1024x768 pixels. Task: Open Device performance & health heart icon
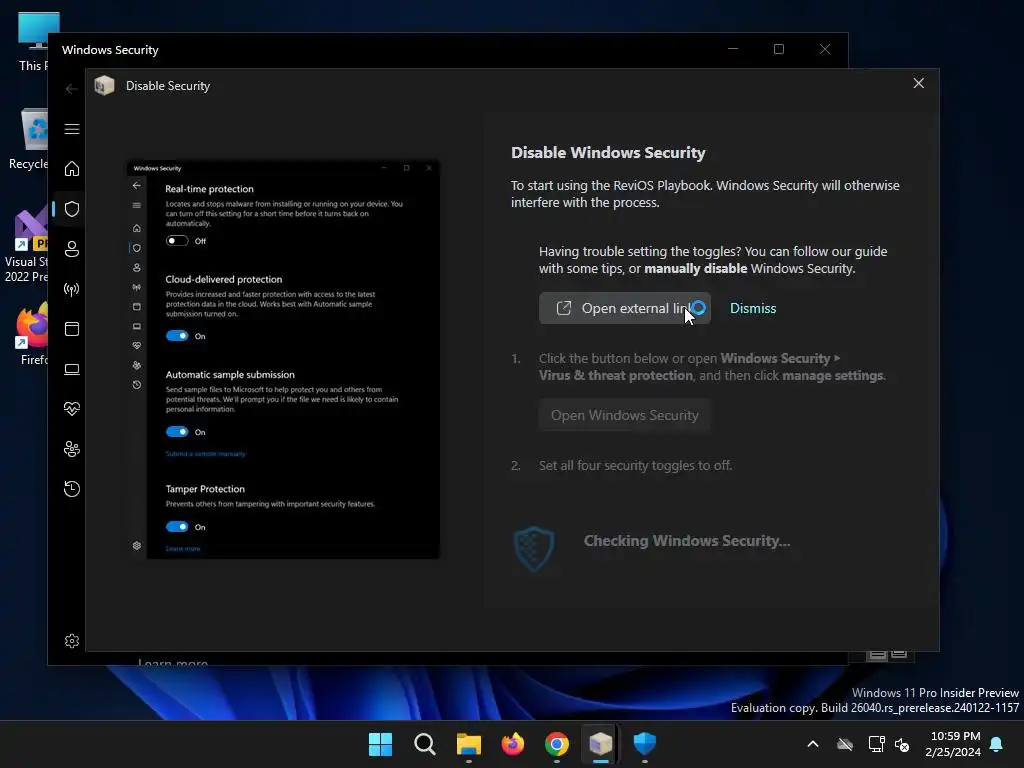click(x=72, y=409)
